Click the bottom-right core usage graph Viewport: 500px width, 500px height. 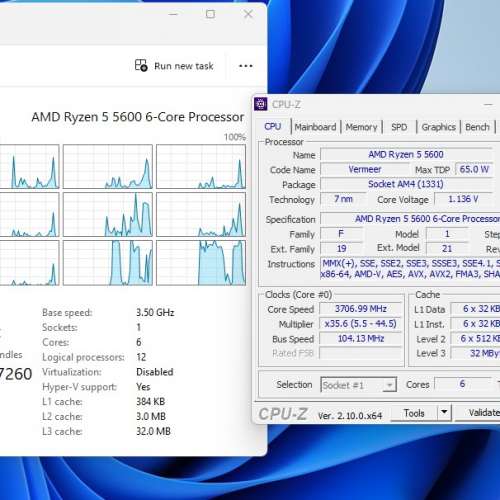(201, 263)
